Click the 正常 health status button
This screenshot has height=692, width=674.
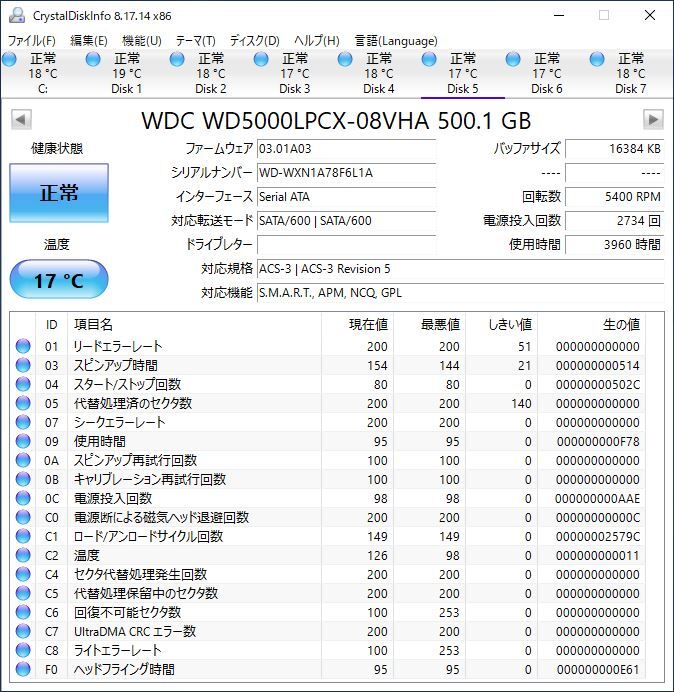click(59, 193)
